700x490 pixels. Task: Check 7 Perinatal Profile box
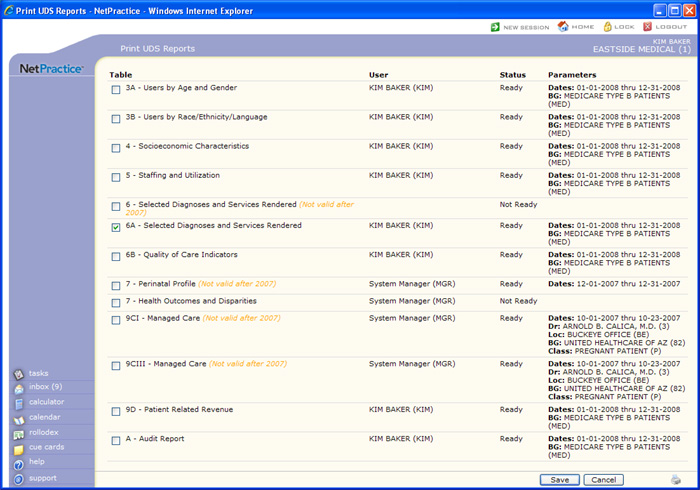click(x=116, y=286)
